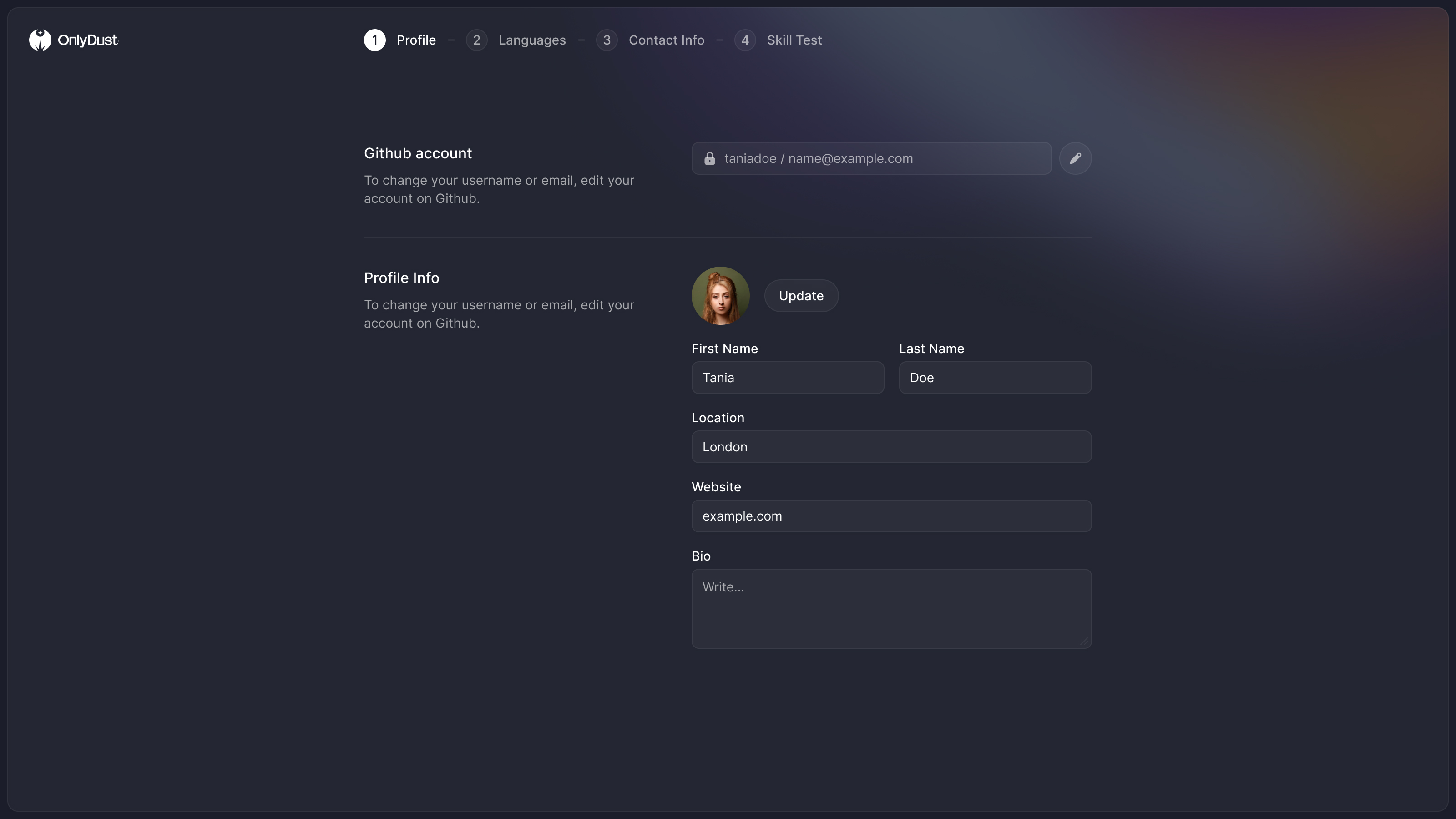
Task: Click the pencil edit icon button
Action: point(1075,158)
